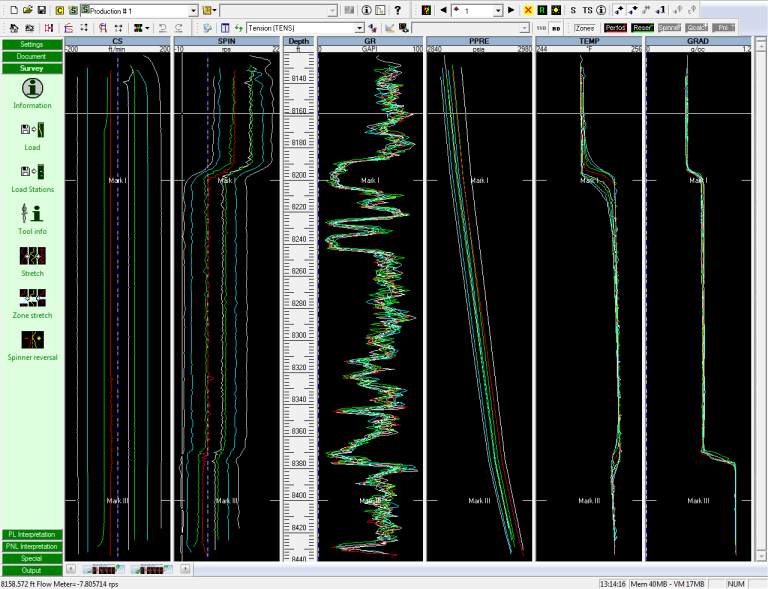Image resolution: width=768 pixels, height=589 pixels.
Task: Click the TEMP track header
Action: (x=589, y=41)
